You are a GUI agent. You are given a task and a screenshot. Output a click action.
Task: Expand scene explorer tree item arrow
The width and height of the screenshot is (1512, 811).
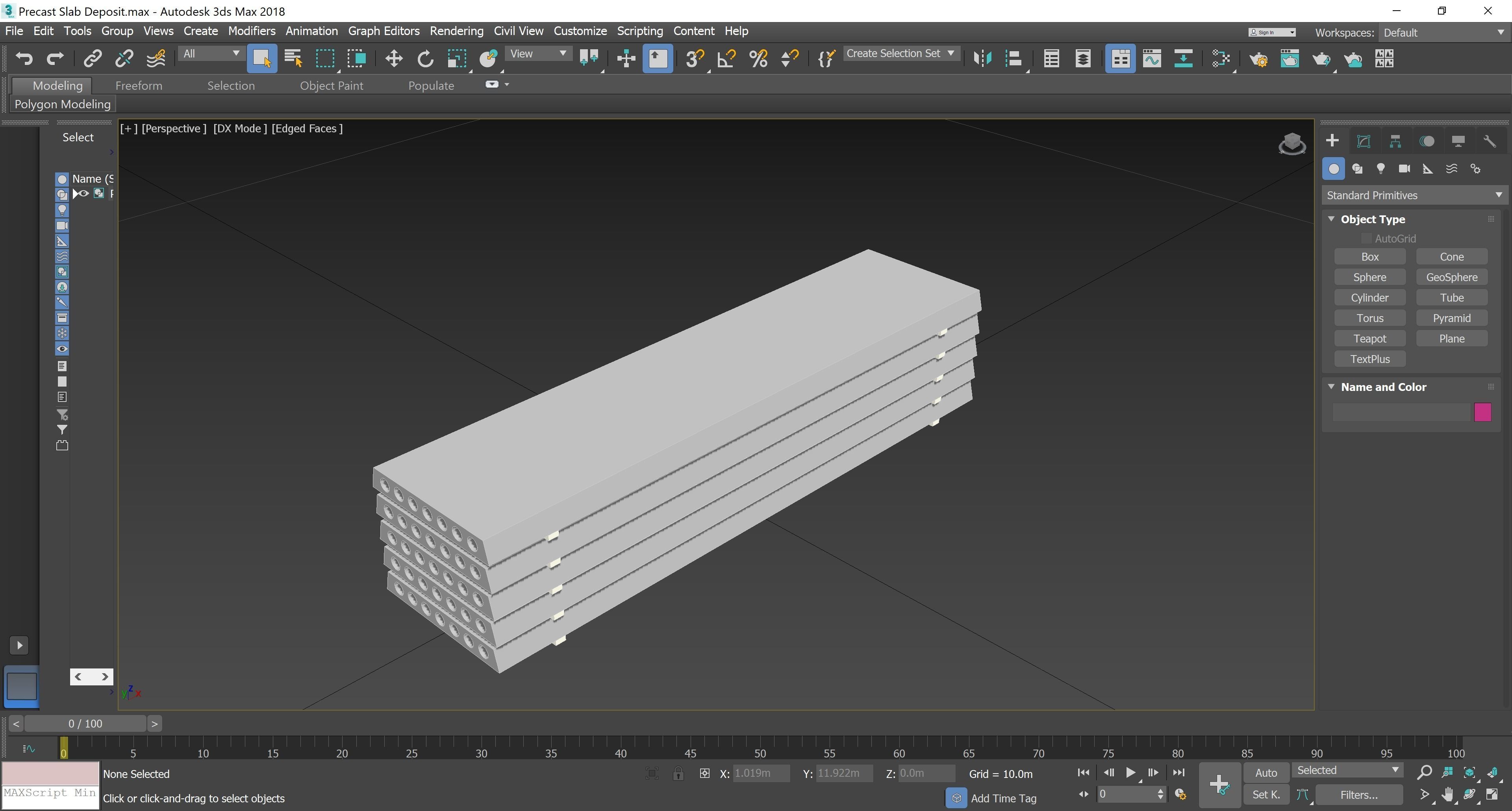pos(76,193)
